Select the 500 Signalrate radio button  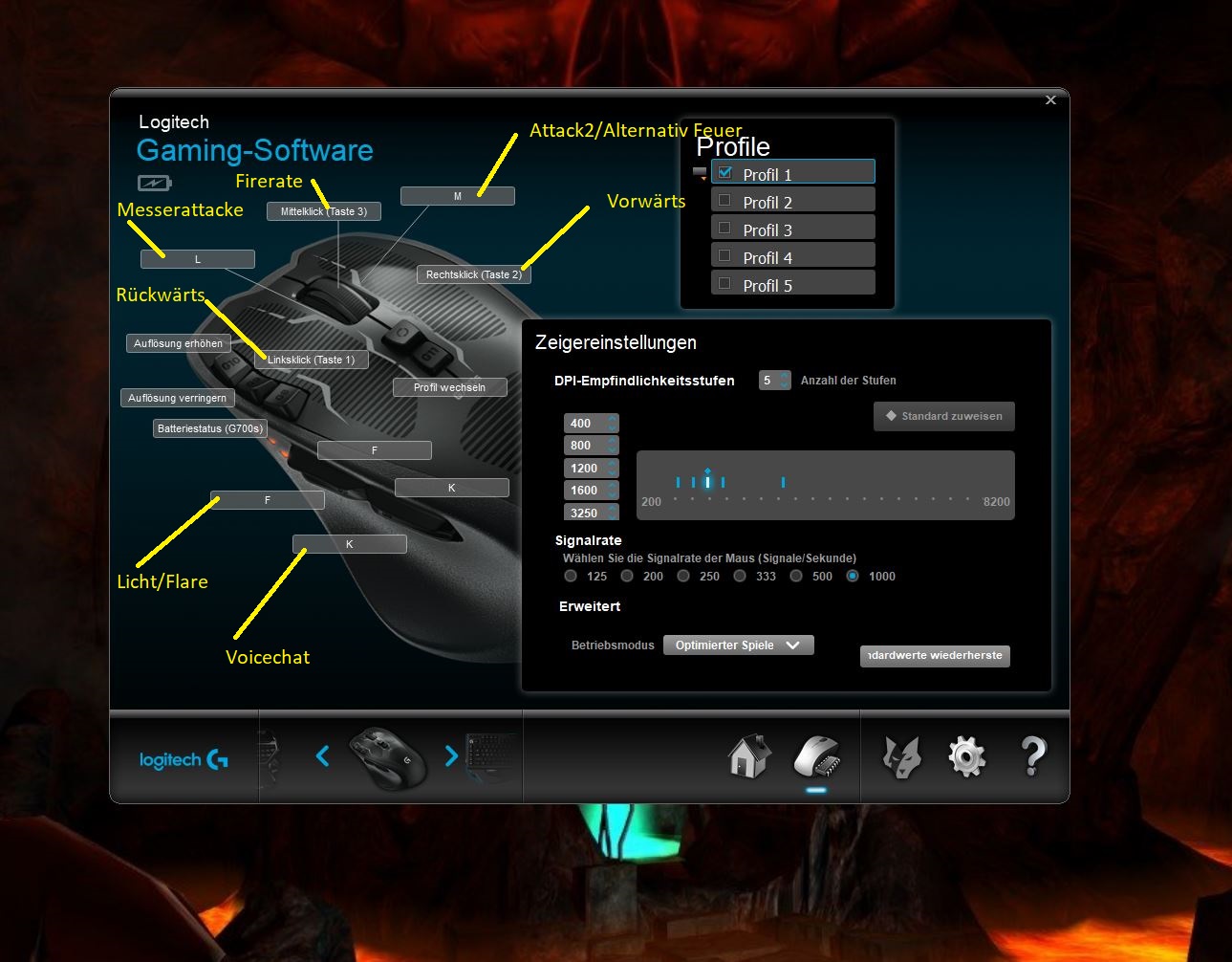tap(796, 576)
